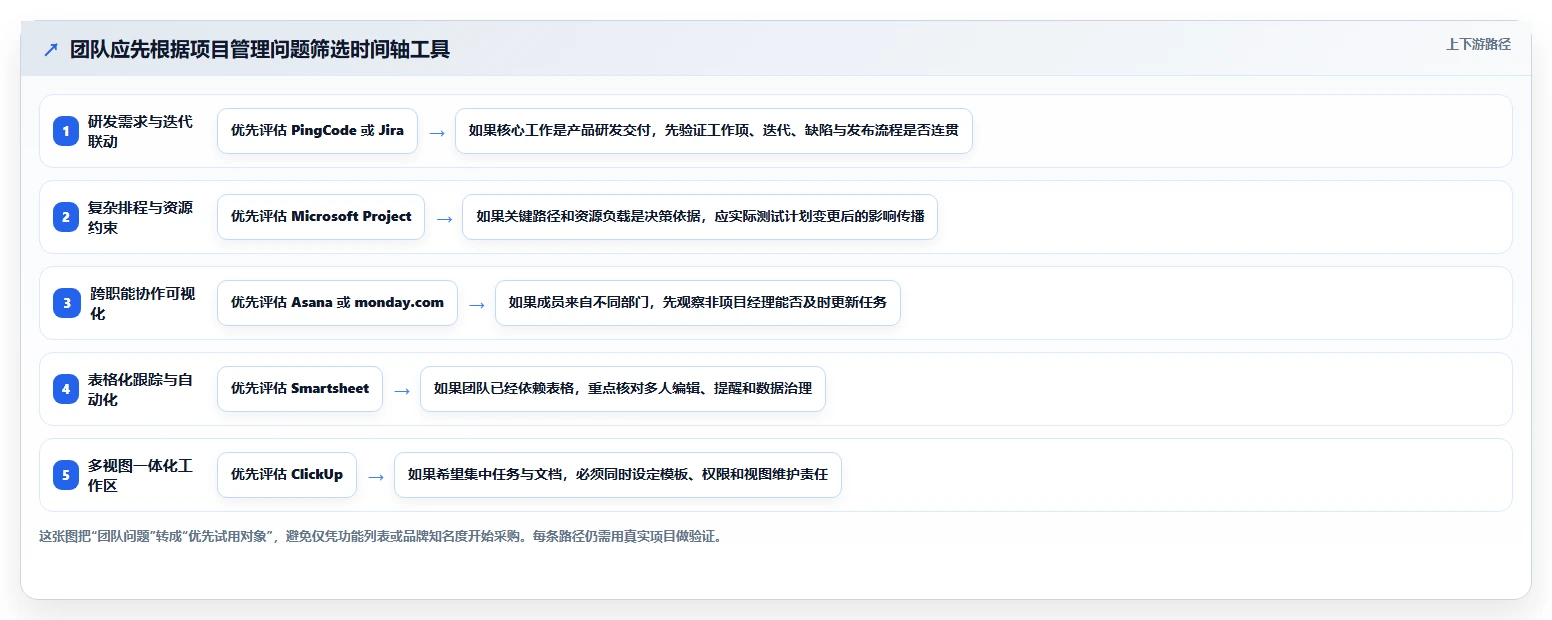Click the 优先评估 Smartsheet box

[300, 389]
